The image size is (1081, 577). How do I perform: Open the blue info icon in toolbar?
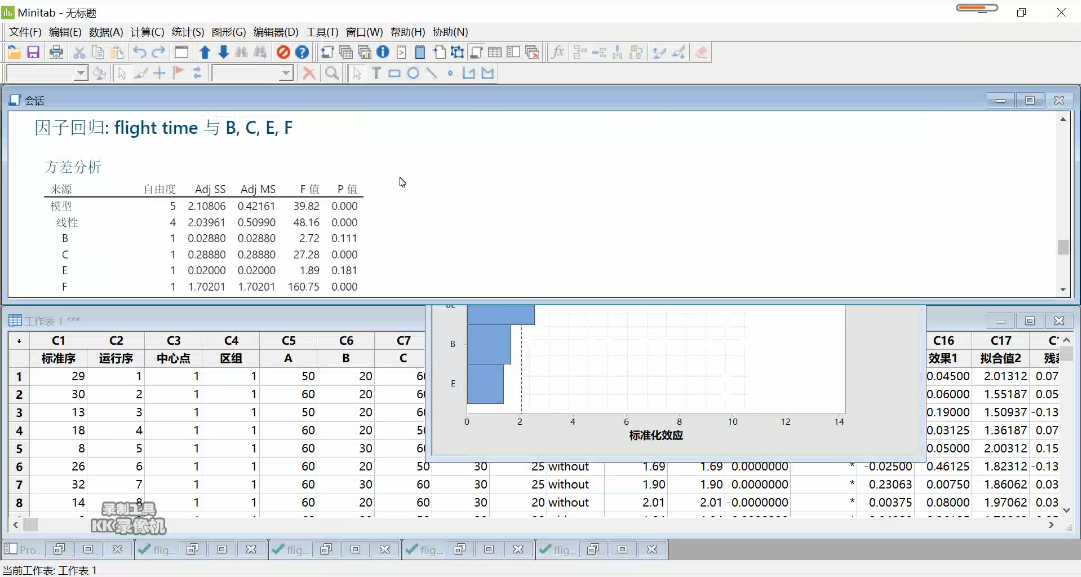pyautogui.click(x=383, y=52)
